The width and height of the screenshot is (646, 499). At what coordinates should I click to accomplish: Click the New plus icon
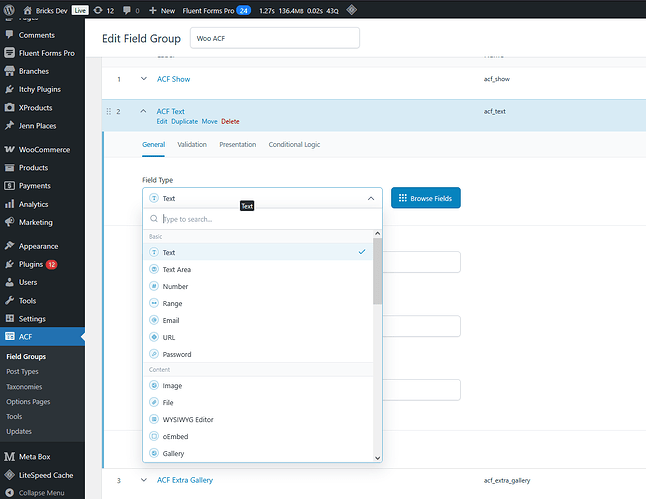click(153, 10)
